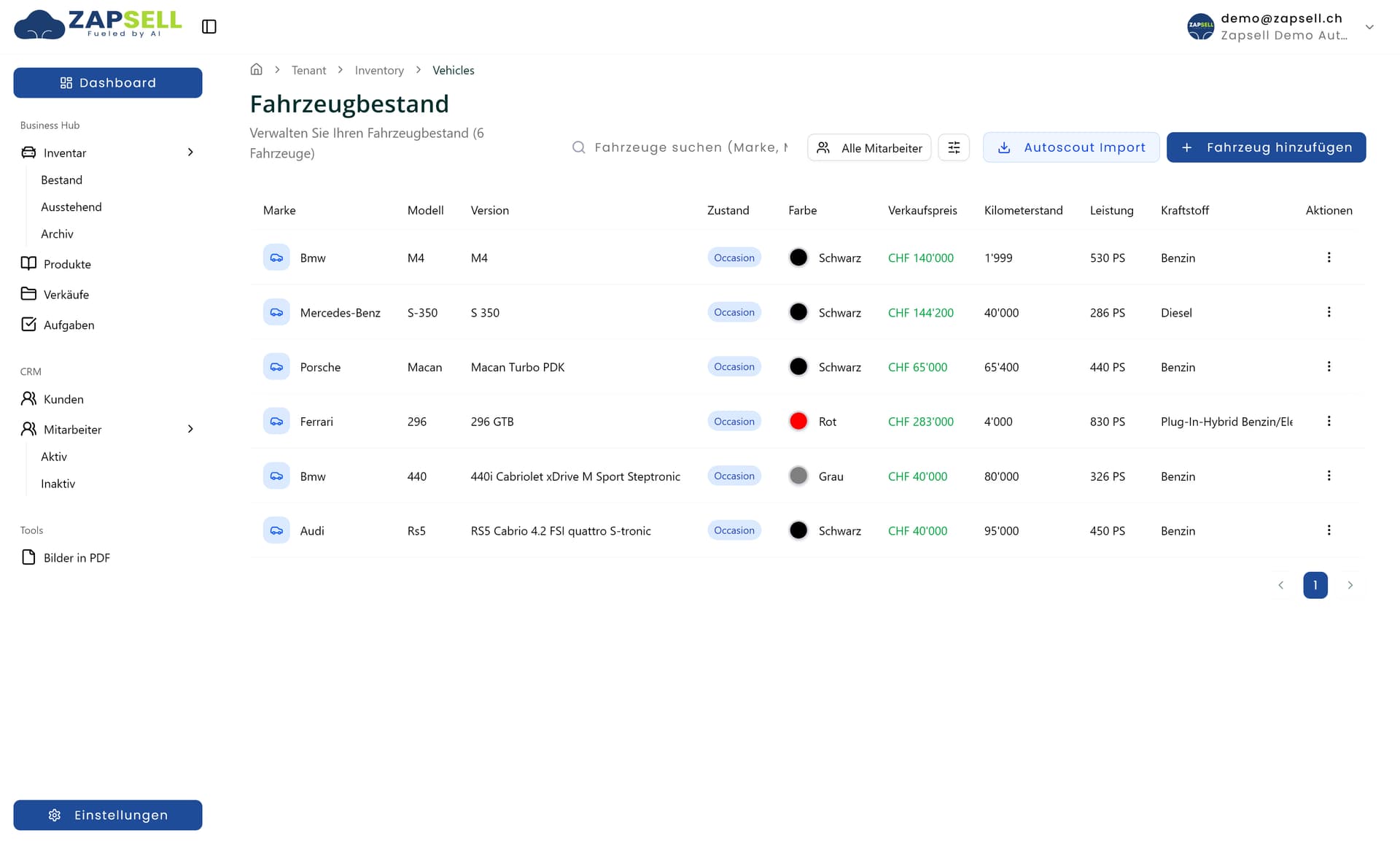
Task: Open Aktiv employees in sidebar
Action: click(54, 457)
